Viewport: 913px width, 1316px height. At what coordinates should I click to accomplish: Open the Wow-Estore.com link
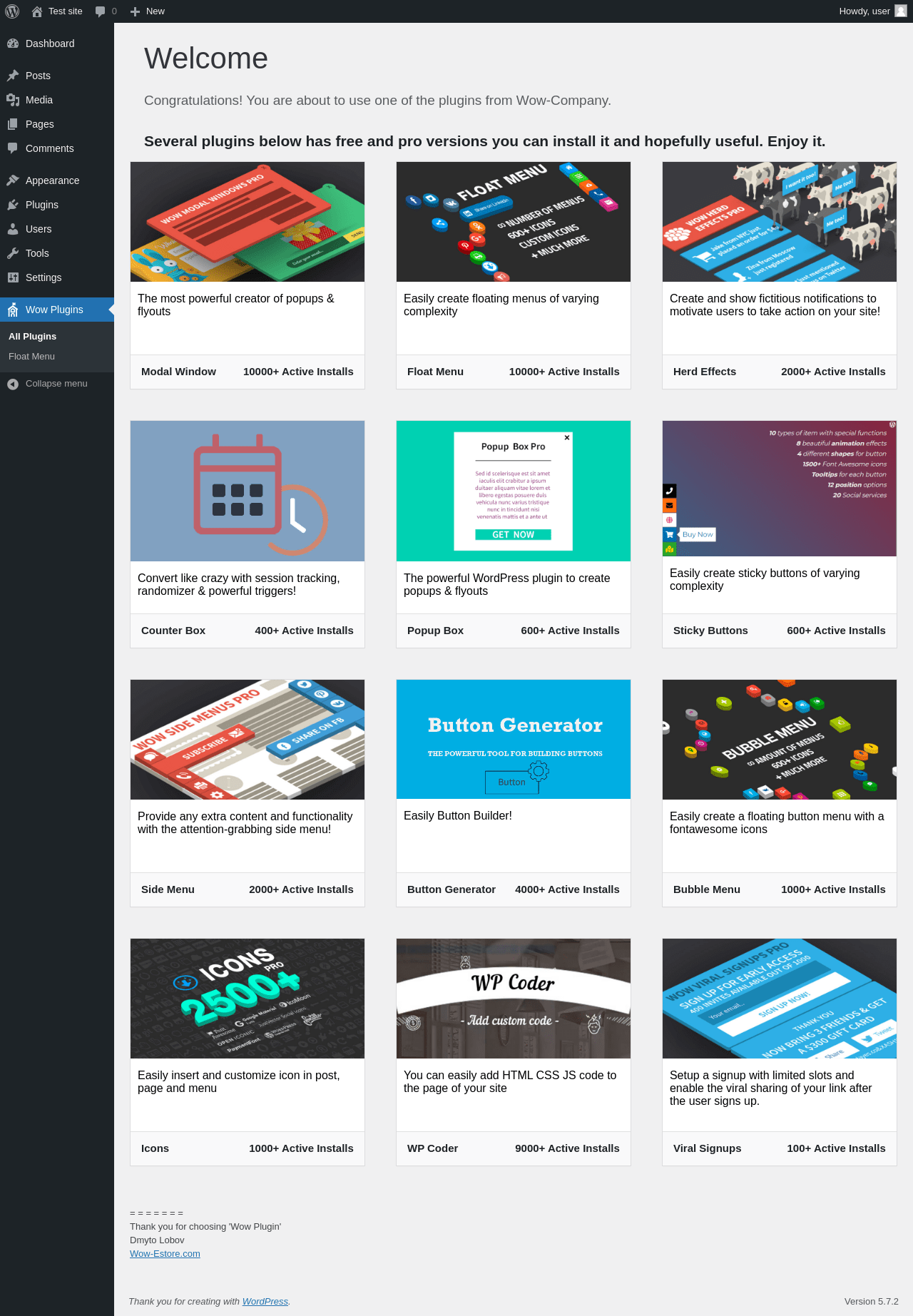(x=165, y=1254)
